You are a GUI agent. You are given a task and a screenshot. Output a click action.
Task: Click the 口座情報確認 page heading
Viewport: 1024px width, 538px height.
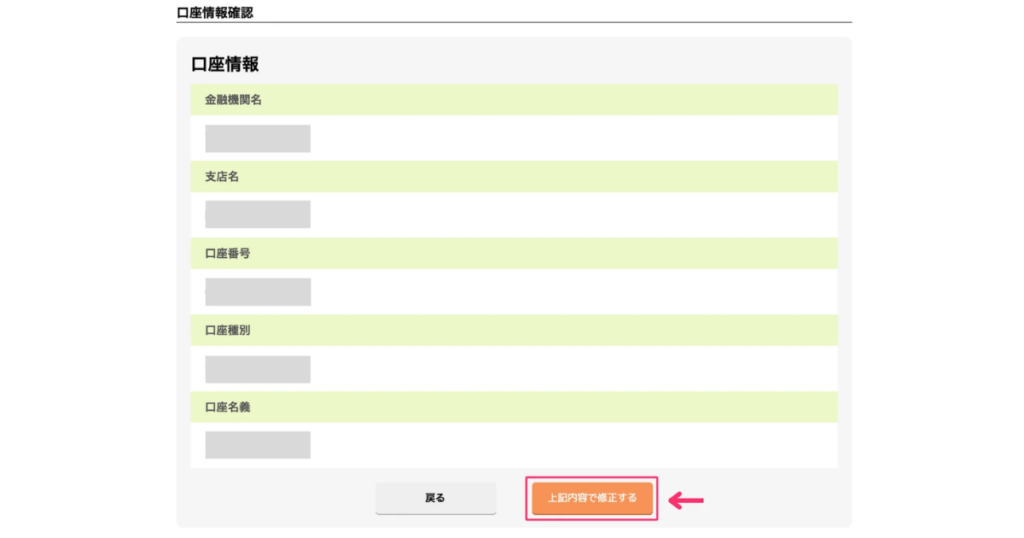[214, 12]
